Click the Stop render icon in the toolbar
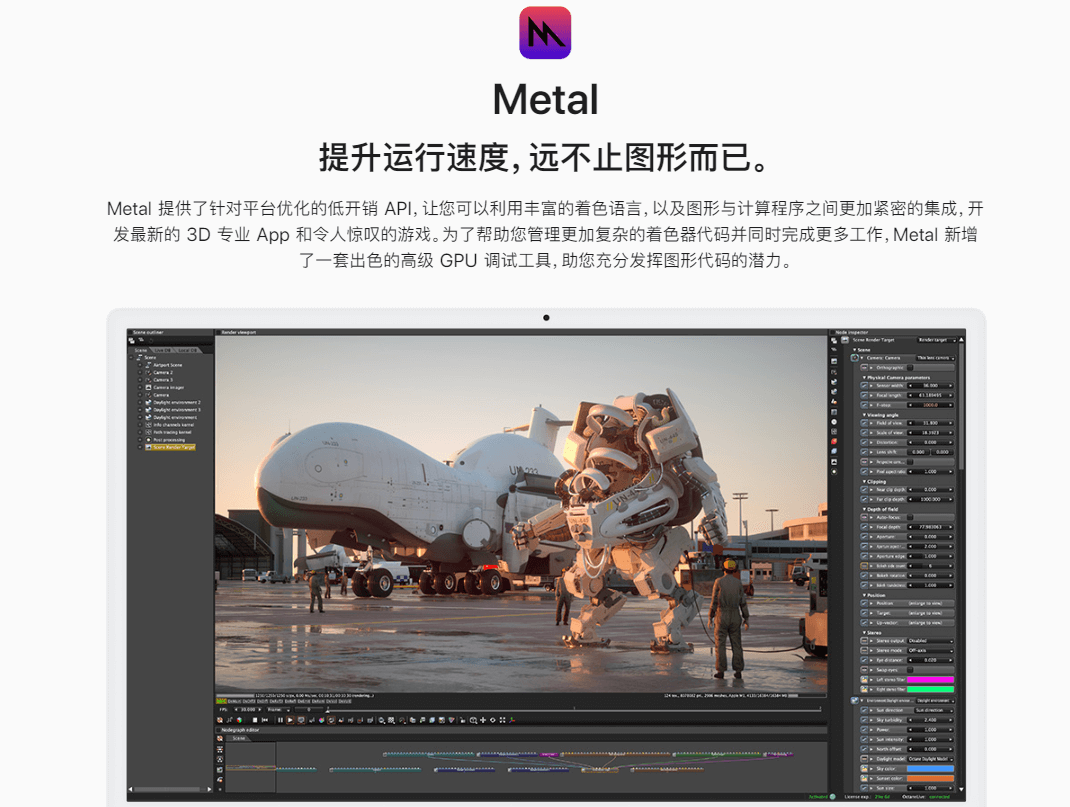 255,719
